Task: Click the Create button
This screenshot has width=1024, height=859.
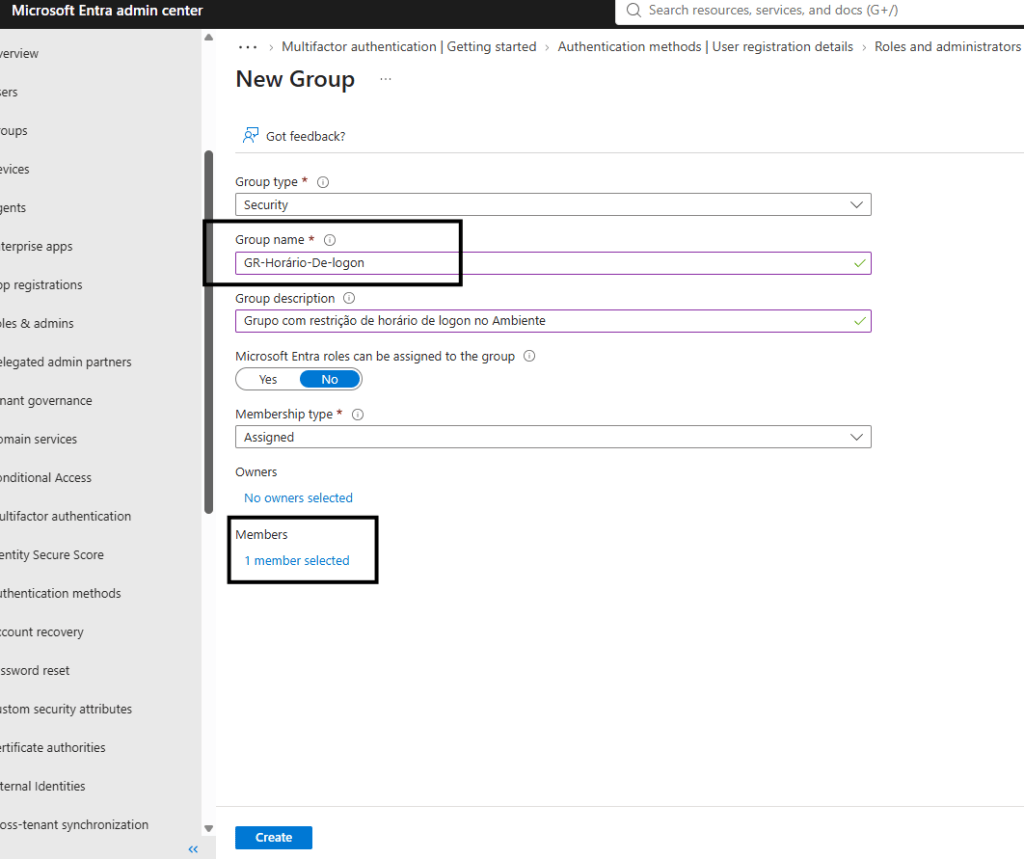Action: pos(274,837)
